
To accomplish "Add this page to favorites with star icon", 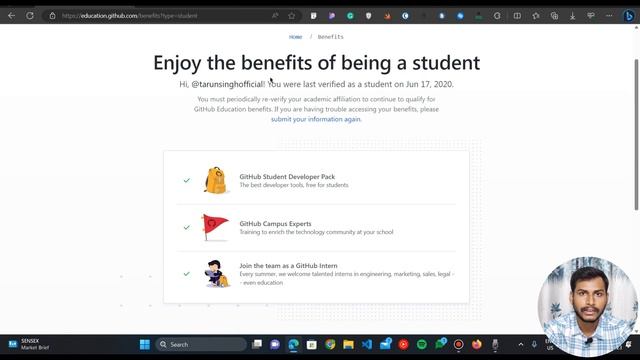I will point(291,16).
